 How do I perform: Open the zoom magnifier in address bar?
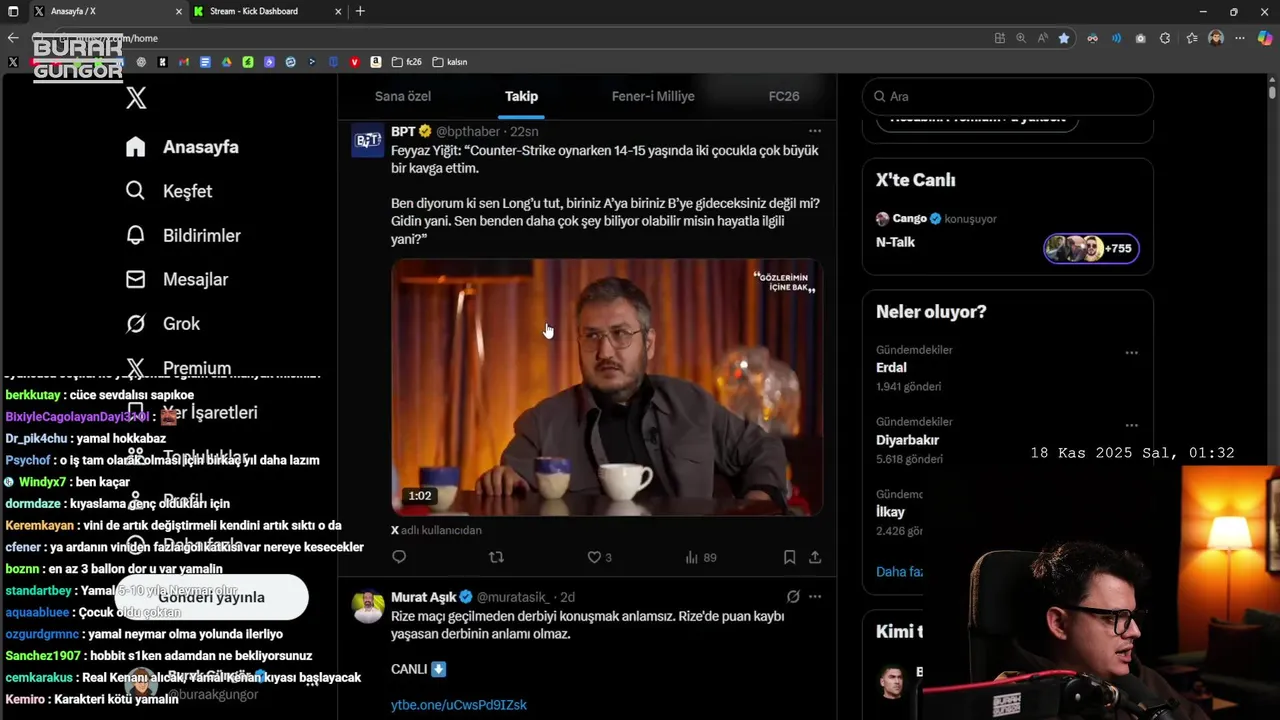(1021, 38)
